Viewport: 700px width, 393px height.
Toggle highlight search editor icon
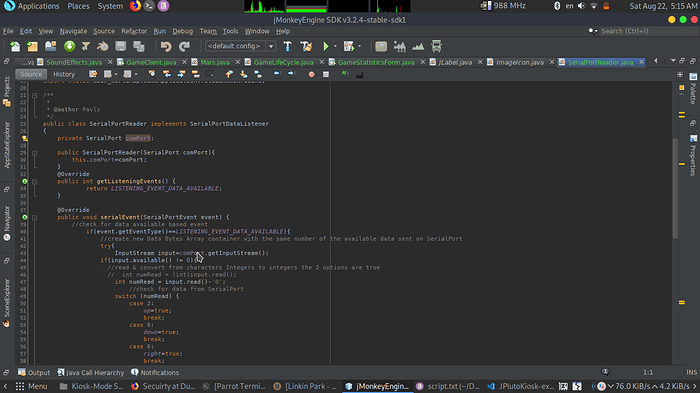(196, 74)
